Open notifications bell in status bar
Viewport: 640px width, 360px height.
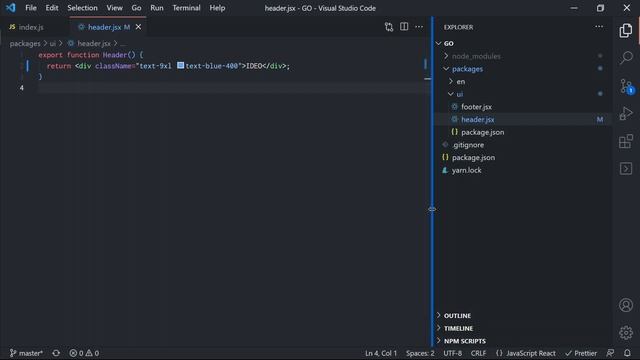click(x=627, y=353)
